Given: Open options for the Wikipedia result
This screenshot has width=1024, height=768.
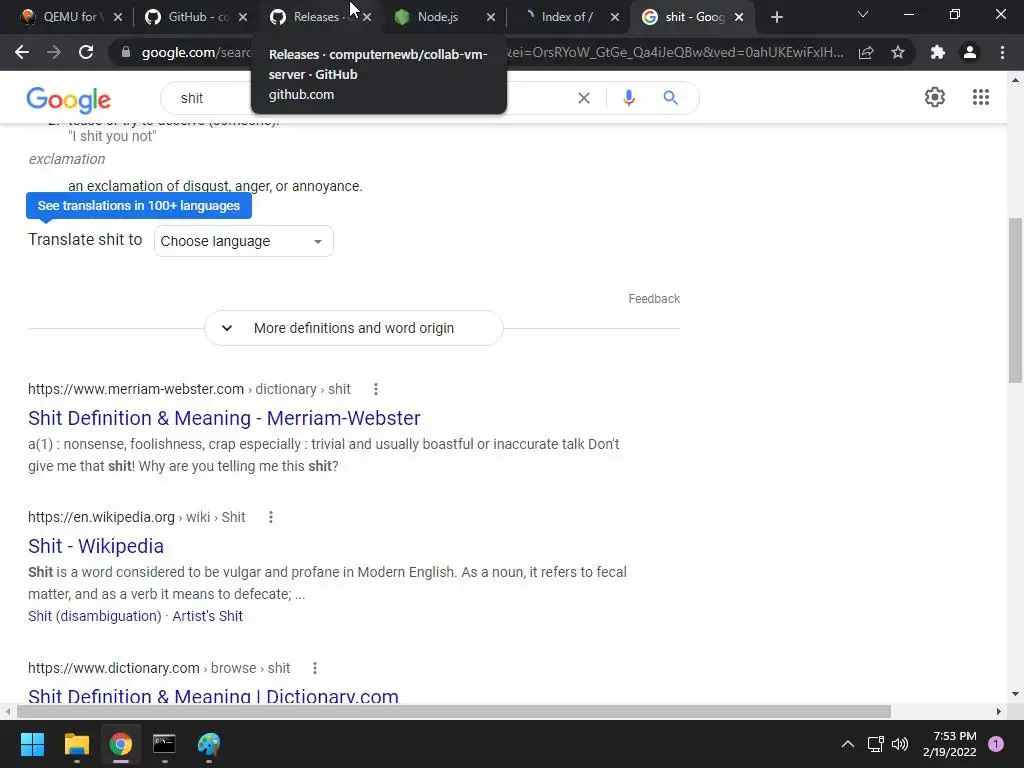Looking at the screenshot, I should [270, 517].
